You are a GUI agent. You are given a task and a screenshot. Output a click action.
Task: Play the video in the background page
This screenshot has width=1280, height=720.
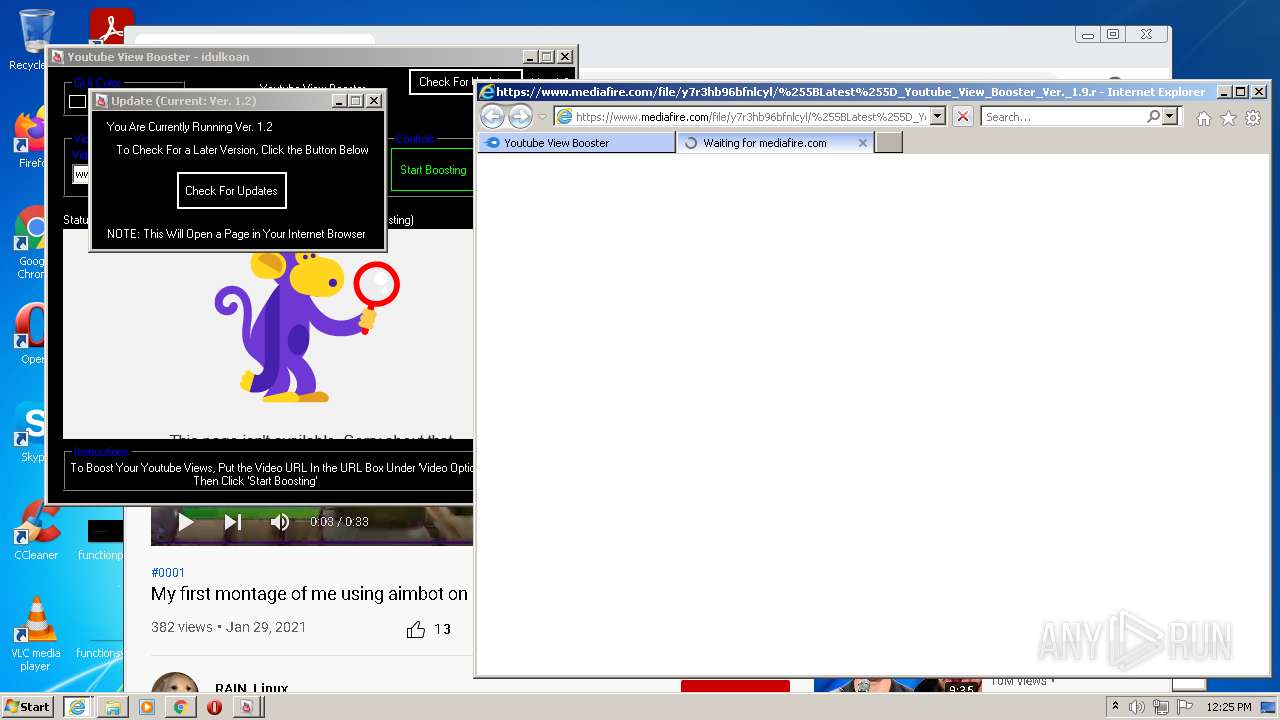185,521
